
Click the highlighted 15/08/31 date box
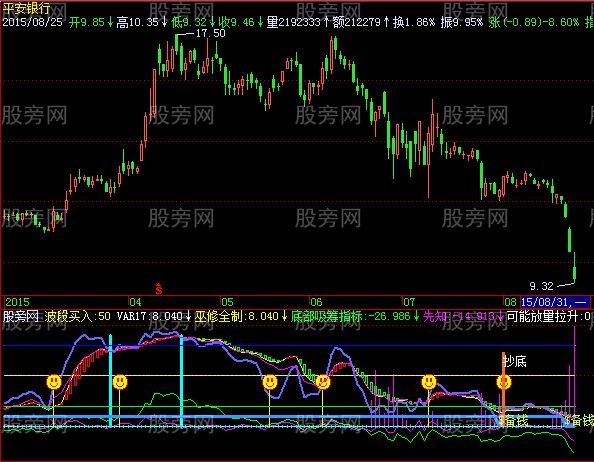(555, 302)
